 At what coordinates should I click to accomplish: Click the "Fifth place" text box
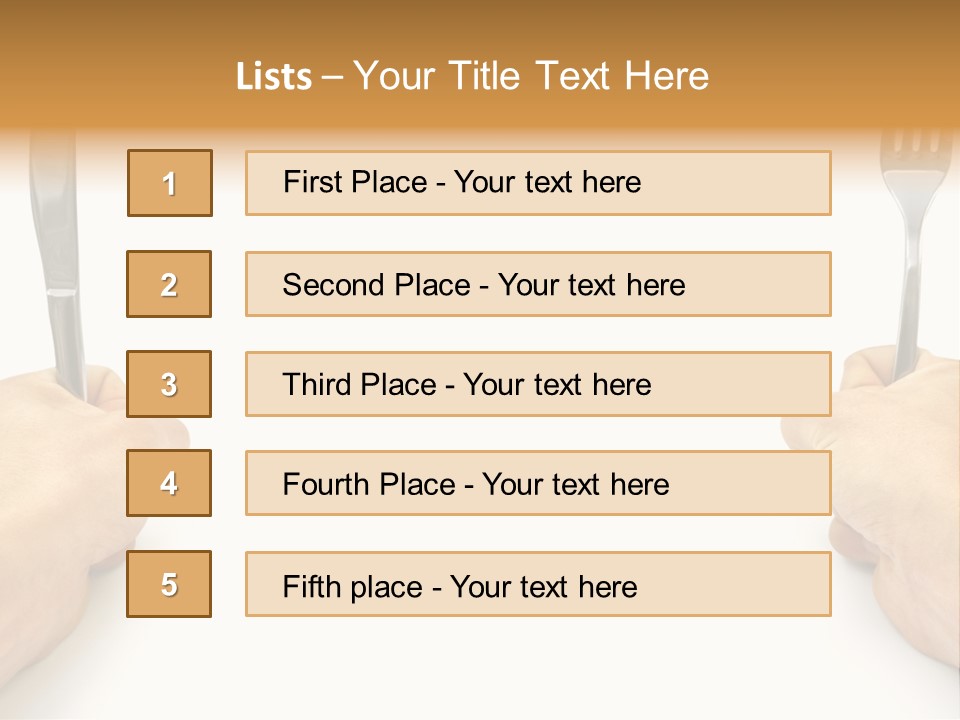(x=538, y=584)
